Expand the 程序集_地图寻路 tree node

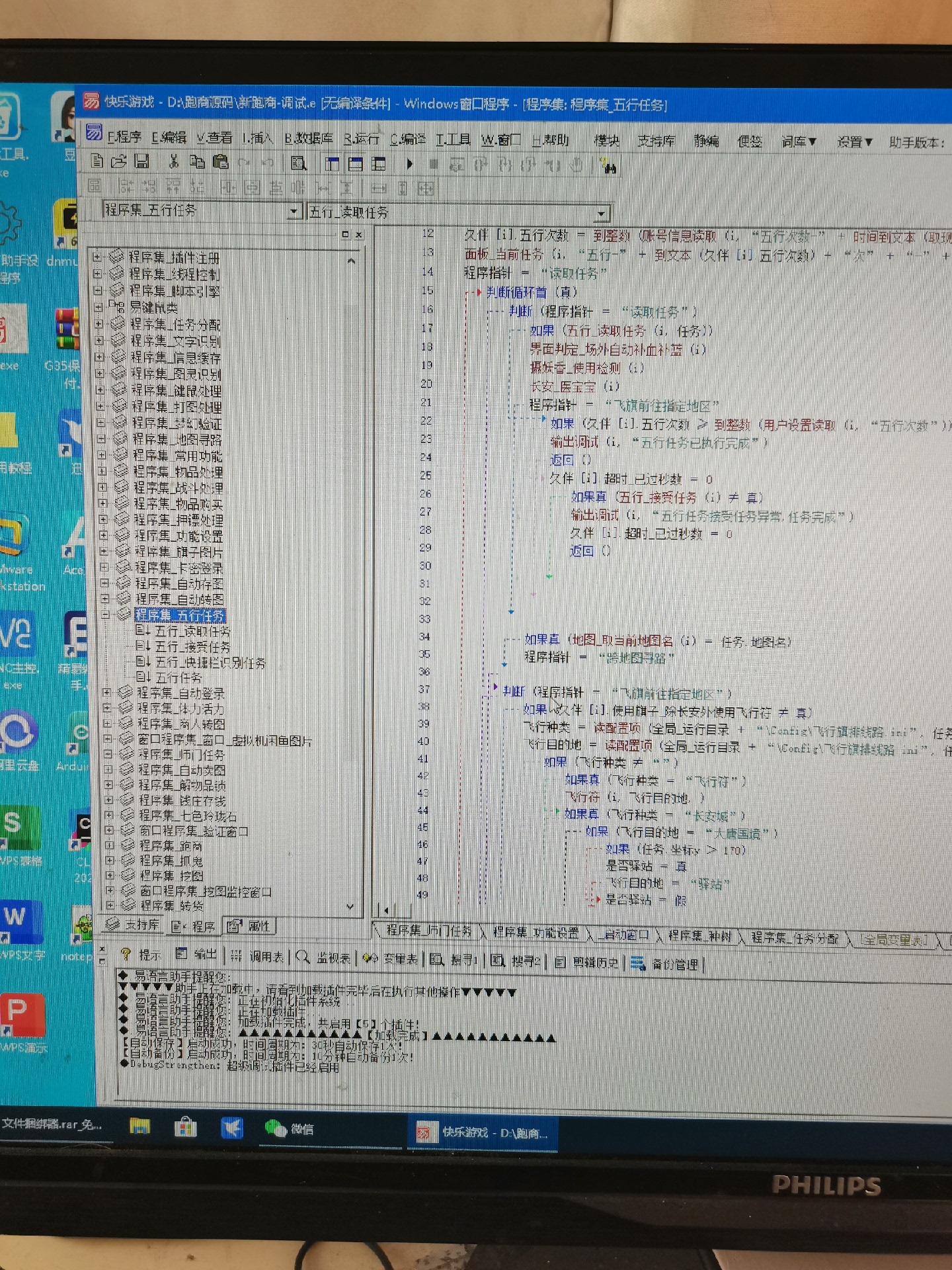tap(102, 438)
